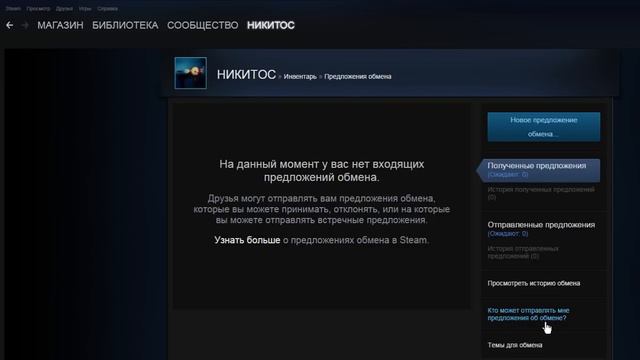Image resolution: width=640 pixels, height=360 pixels.
Task: Switch to the СООБЩЕСТВО section
Action: click(x=203, y=25)
